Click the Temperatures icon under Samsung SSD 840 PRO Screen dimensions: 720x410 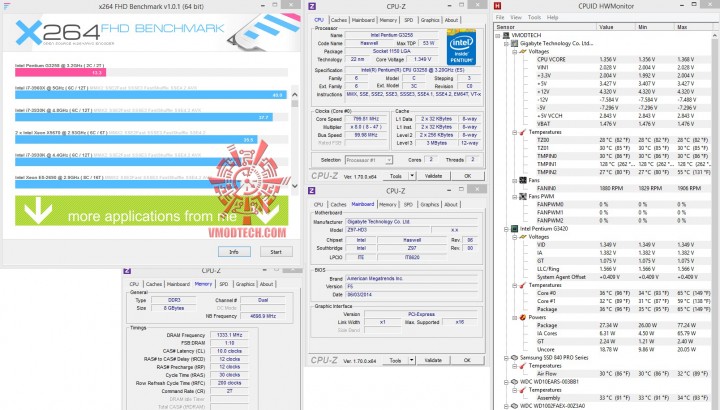click(523, 366)
